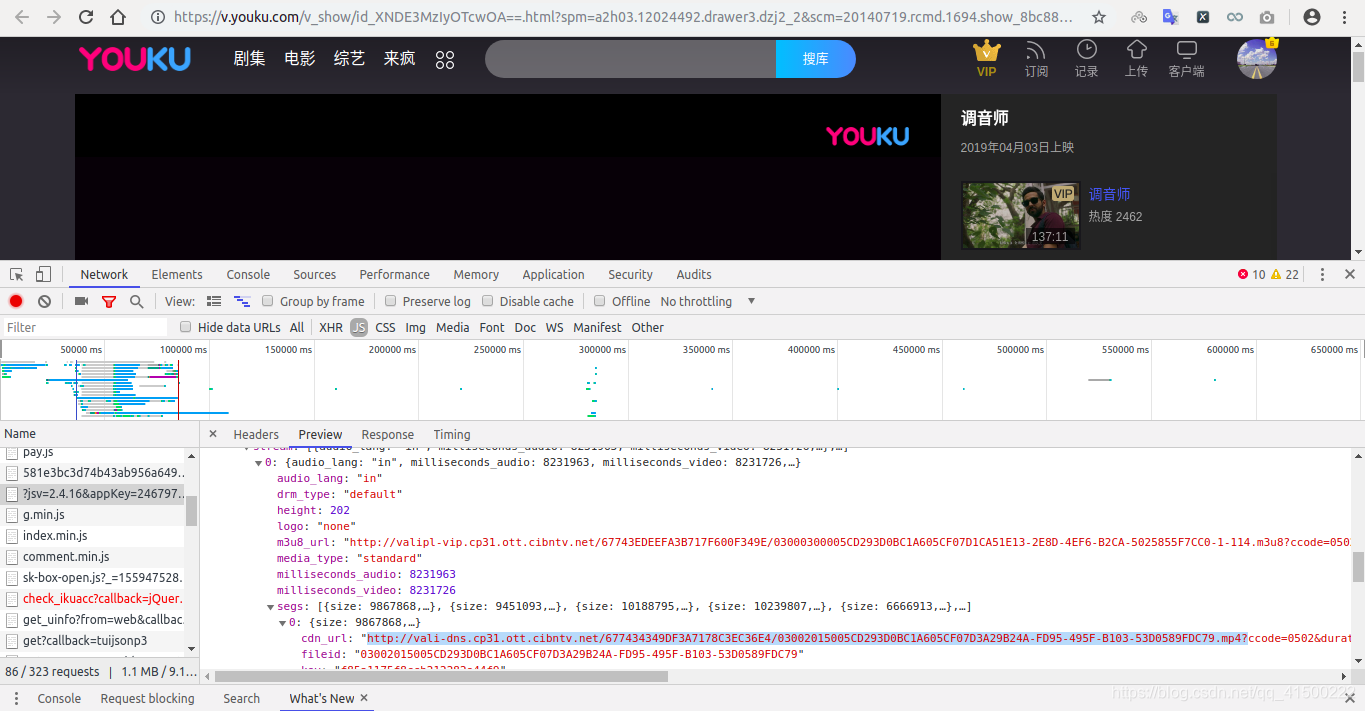Open the Timing tab

coord(452,434)
